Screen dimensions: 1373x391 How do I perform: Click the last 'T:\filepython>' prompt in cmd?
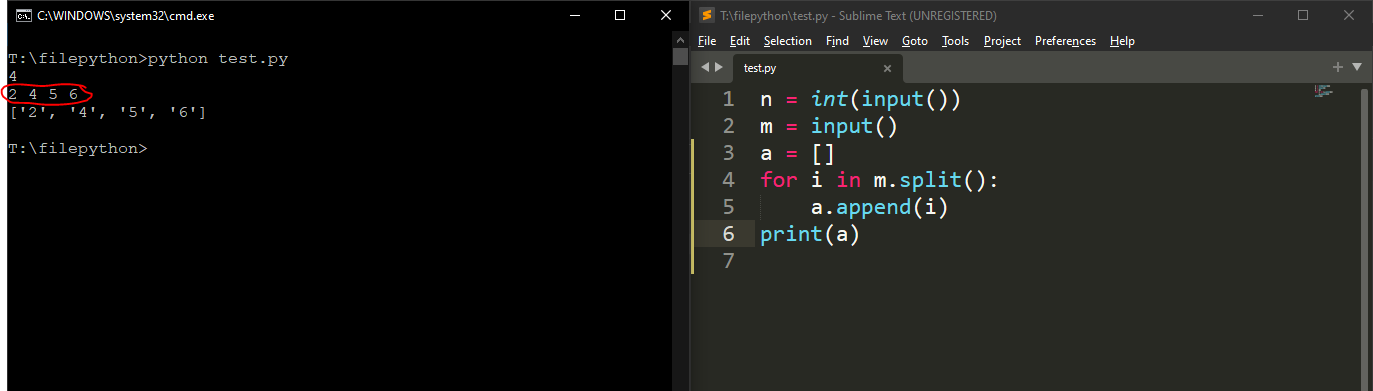(77, 148)
